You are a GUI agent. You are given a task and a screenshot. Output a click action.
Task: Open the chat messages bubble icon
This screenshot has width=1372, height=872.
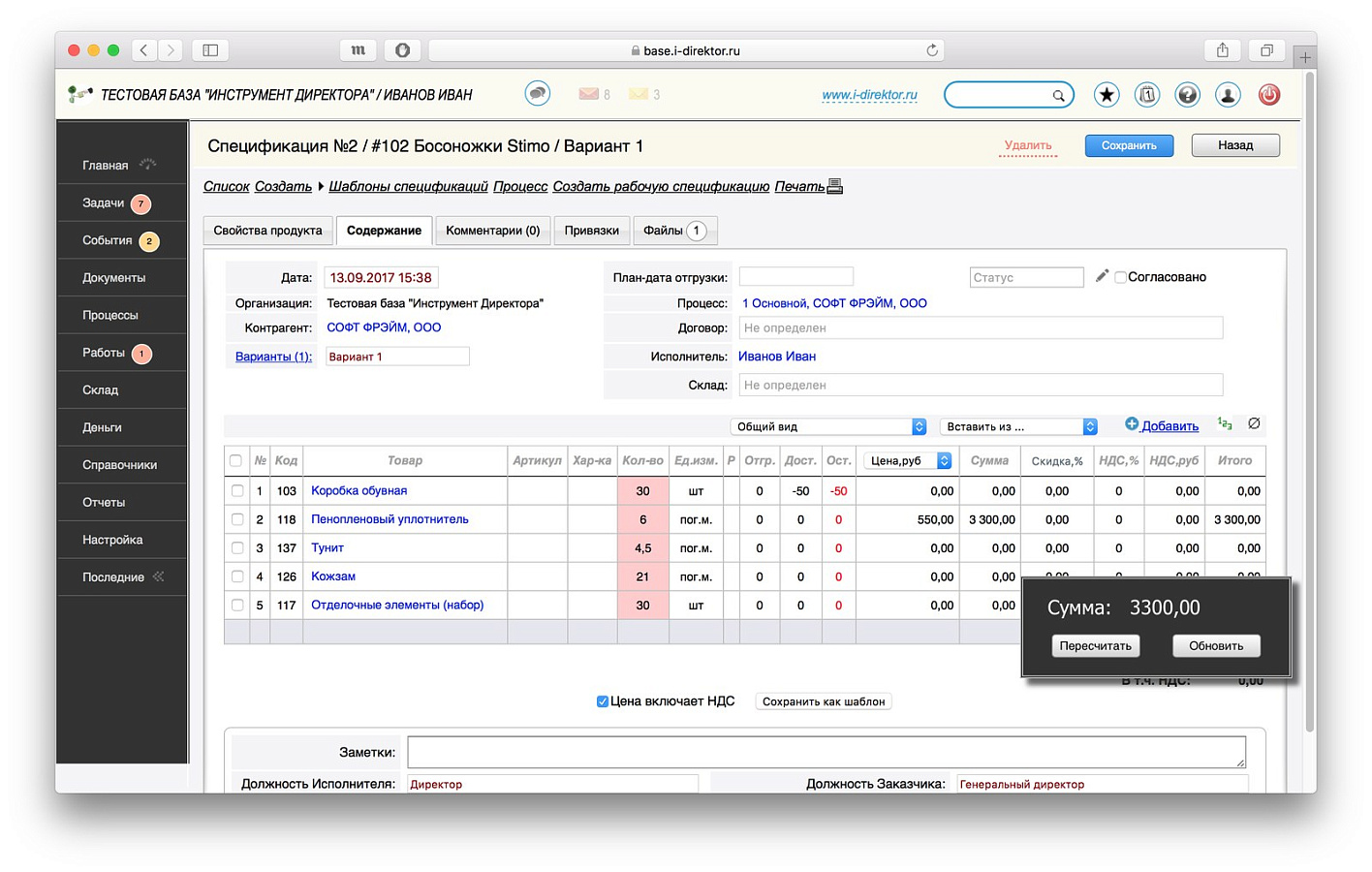pos(538,93)
